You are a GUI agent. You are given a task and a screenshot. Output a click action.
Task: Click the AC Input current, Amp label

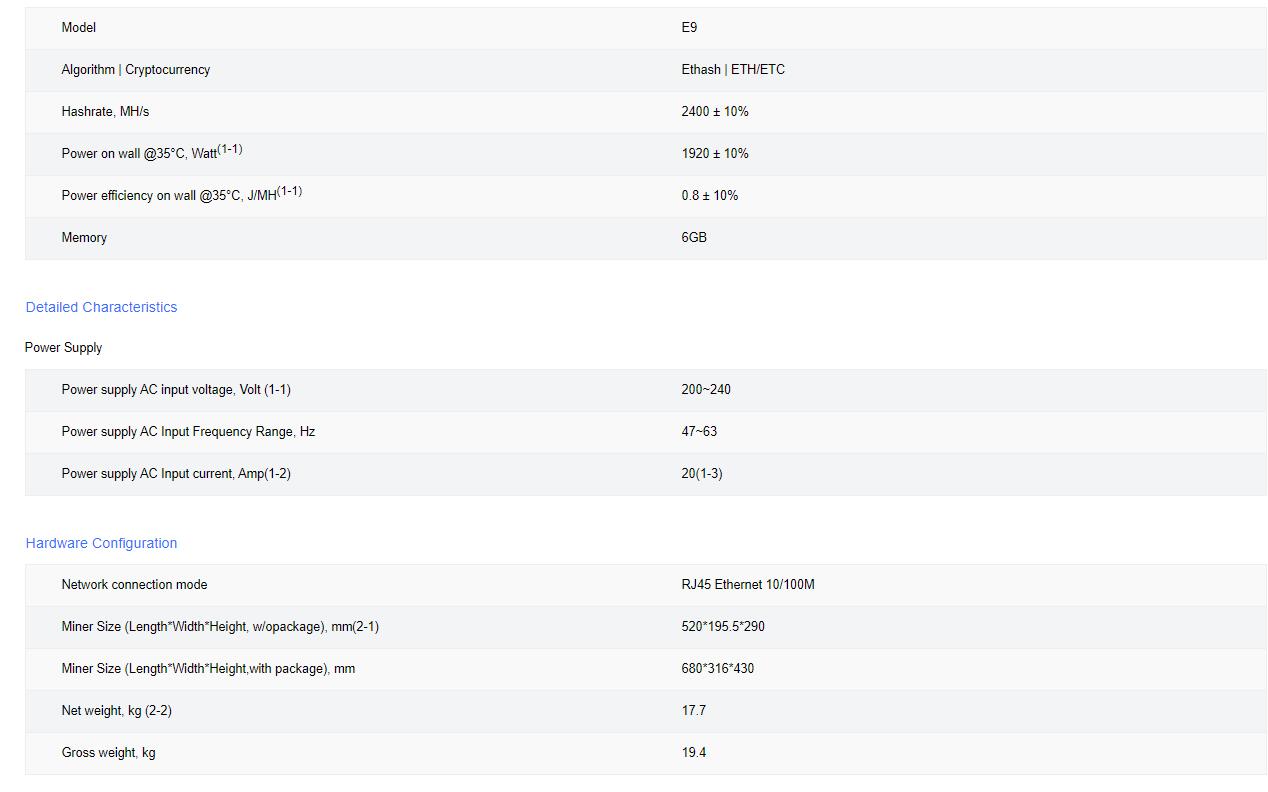click(x=176, y=474)
